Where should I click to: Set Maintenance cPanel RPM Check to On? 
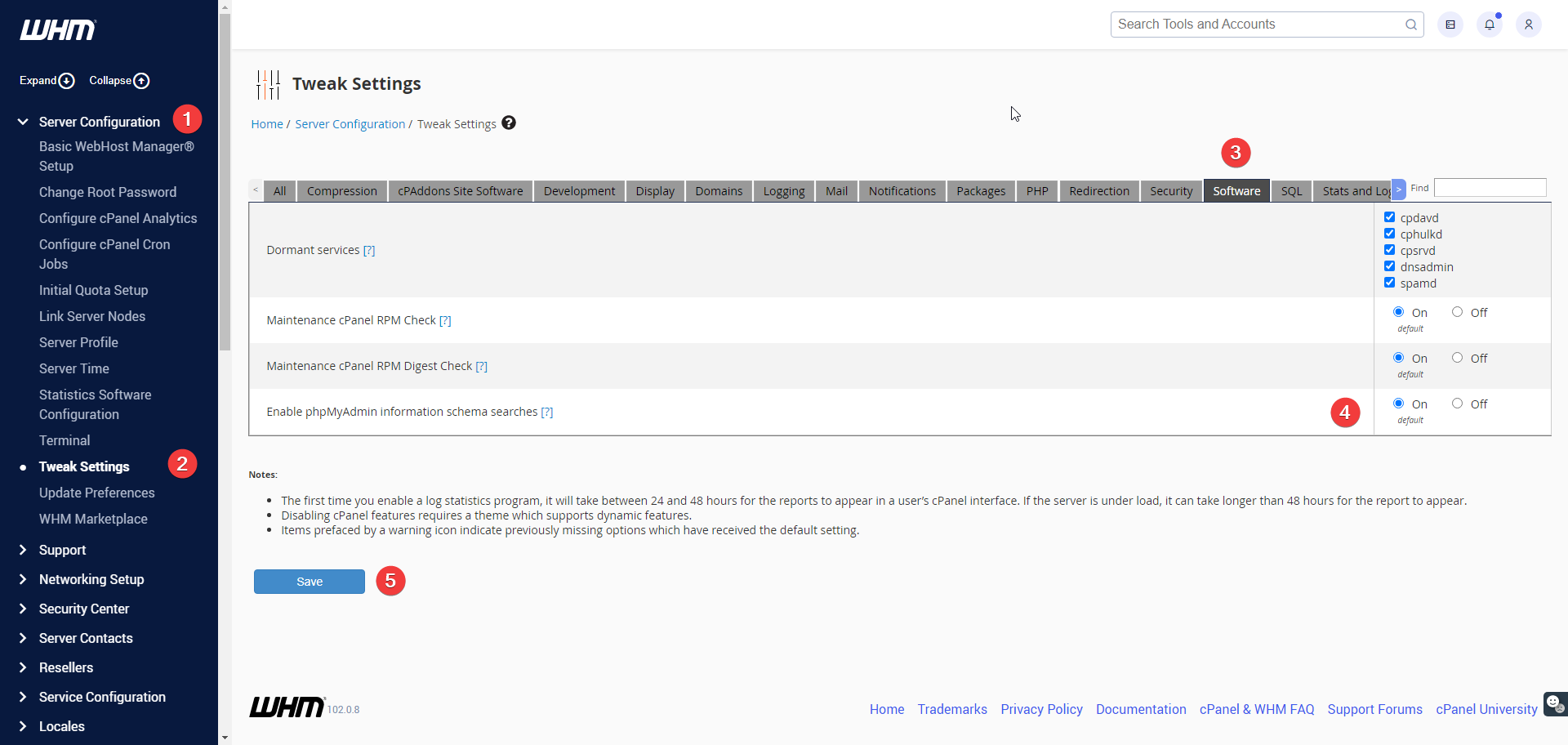point(1398,312)
